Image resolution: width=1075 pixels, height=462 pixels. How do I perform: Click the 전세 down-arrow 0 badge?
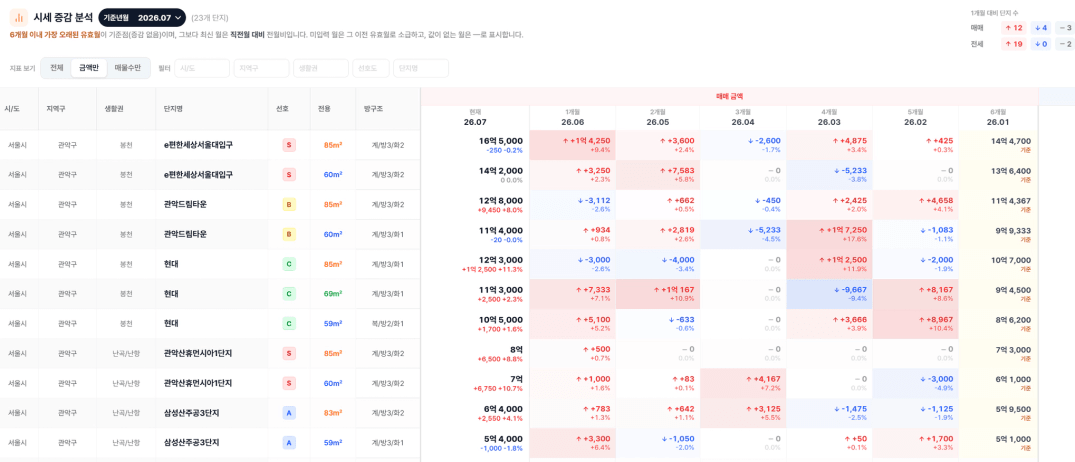1041,44
